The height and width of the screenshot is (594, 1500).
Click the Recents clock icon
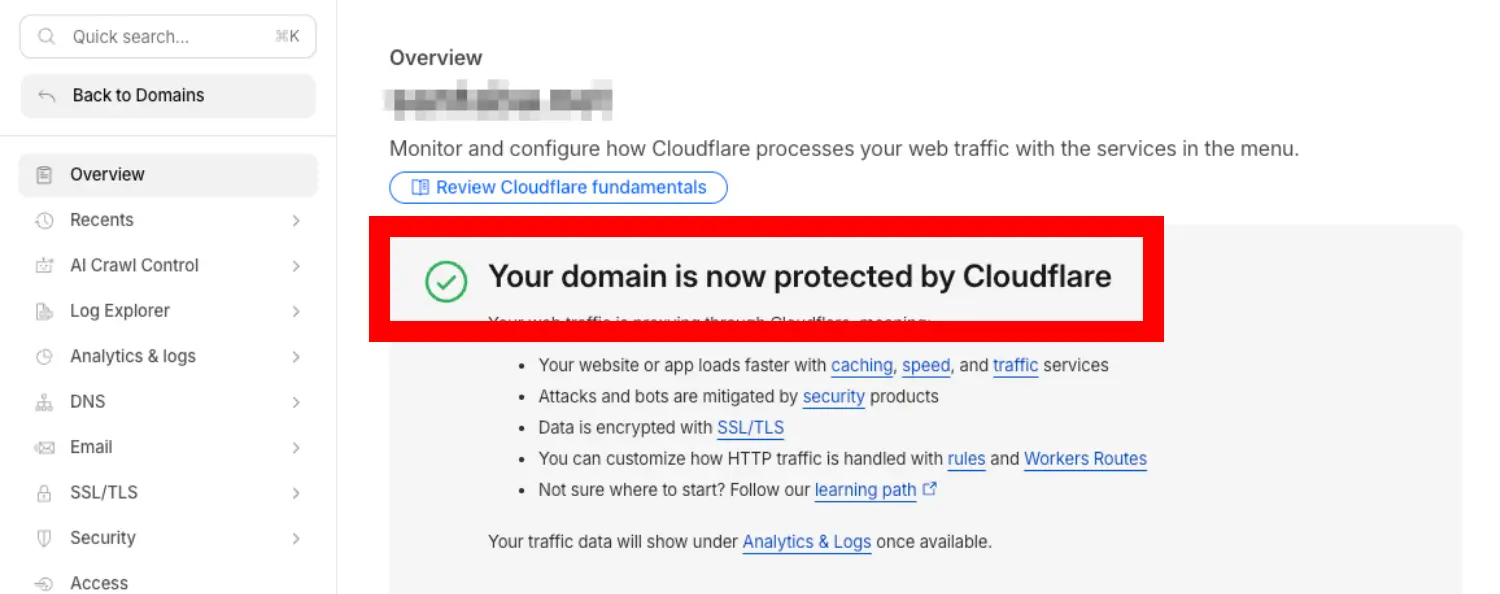click(44, 220)
